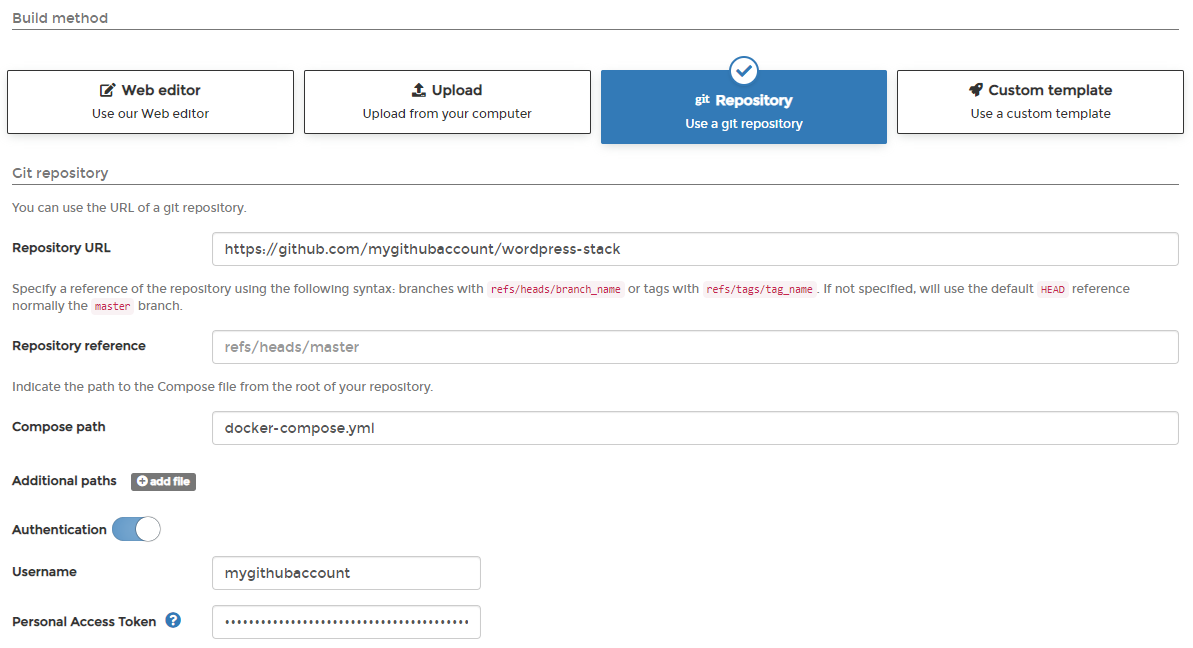Open the Personal Access Token help icon
1193x648 pixels.
coord(173,620)
